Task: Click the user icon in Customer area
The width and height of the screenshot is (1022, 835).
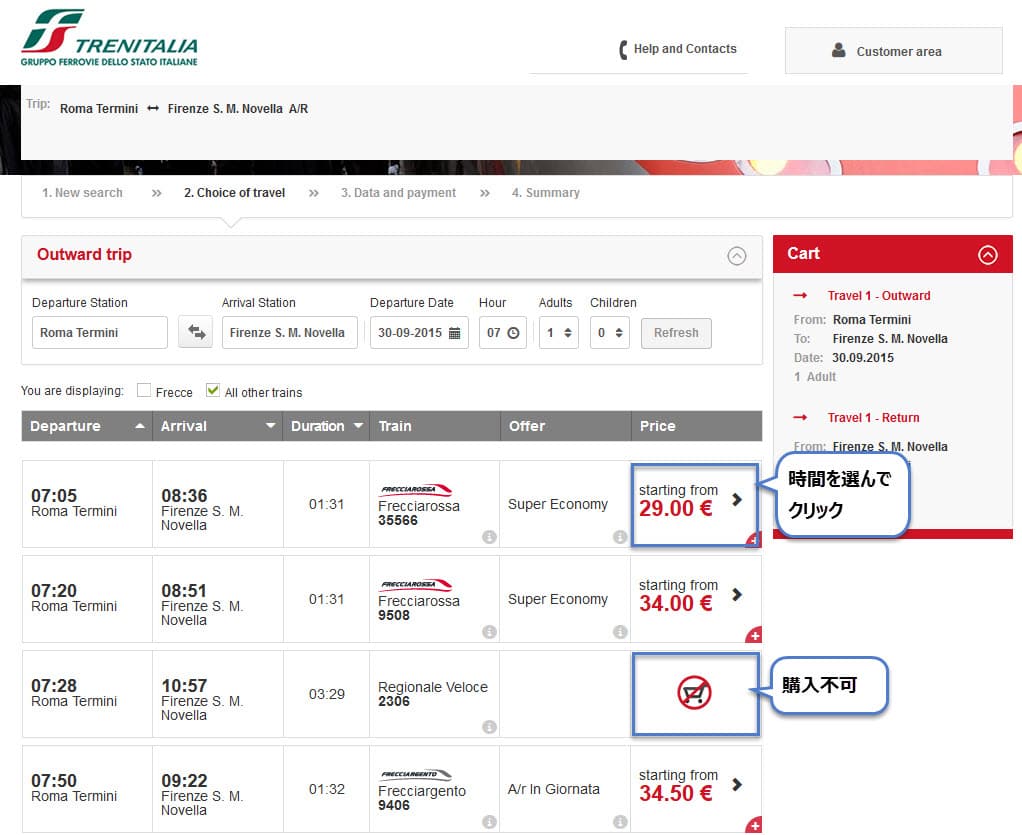Action: pyautogui.click(x=839, y=50)
